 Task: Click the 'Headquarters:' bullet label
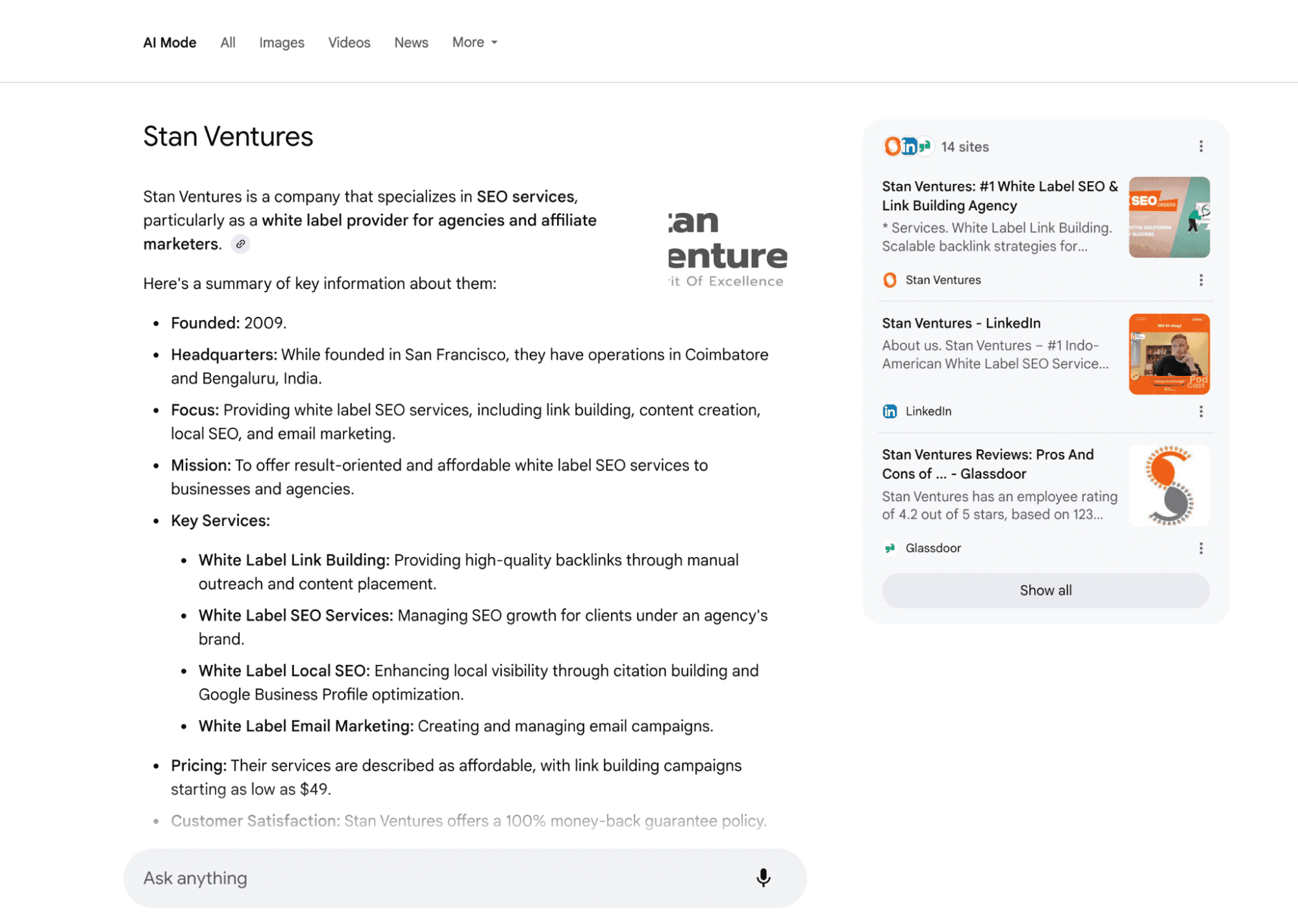coord(224,355)
